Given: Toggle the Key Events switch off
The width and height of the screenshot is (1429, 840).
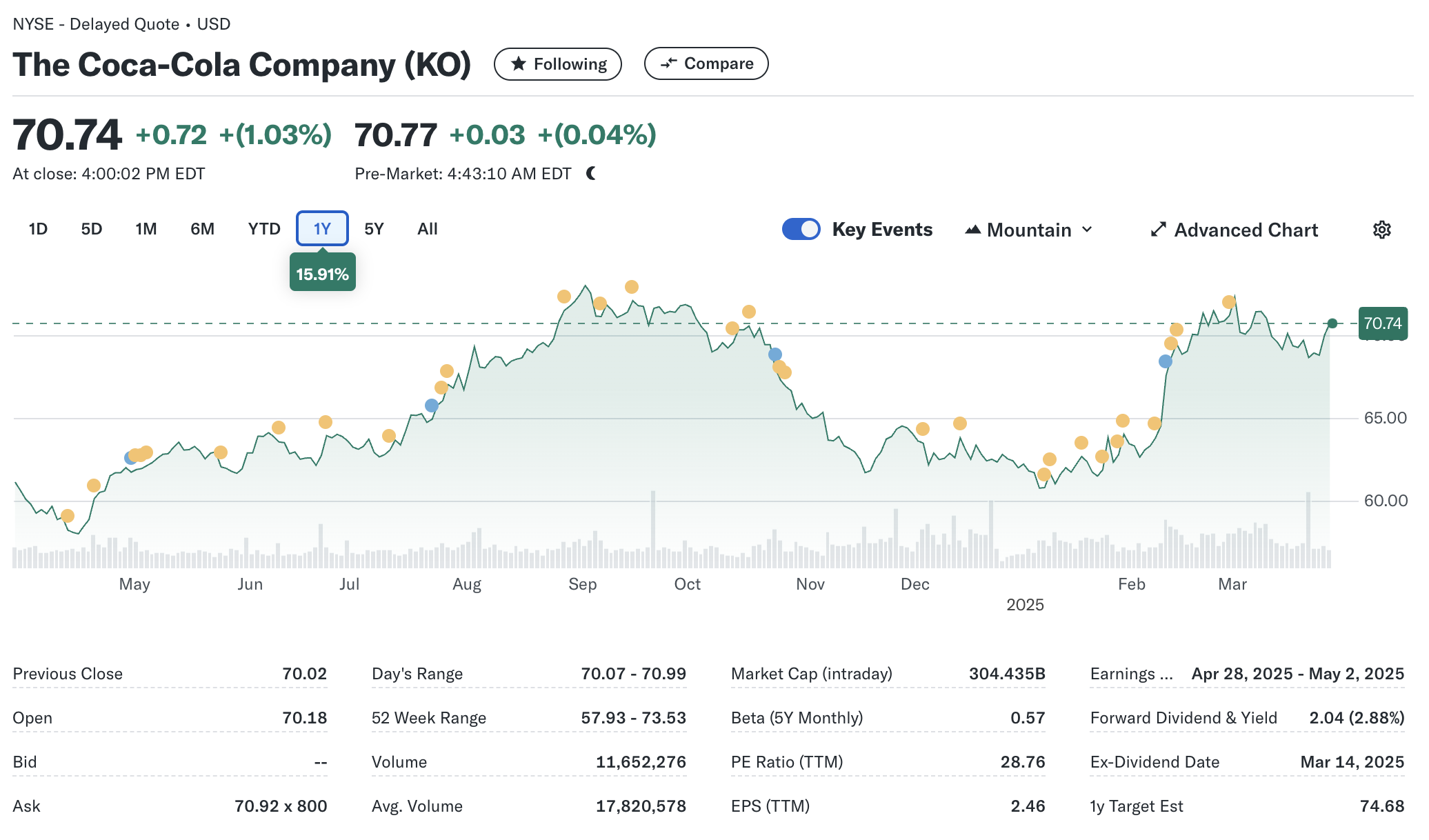Looking at the screenshot, I should [801, 229].
